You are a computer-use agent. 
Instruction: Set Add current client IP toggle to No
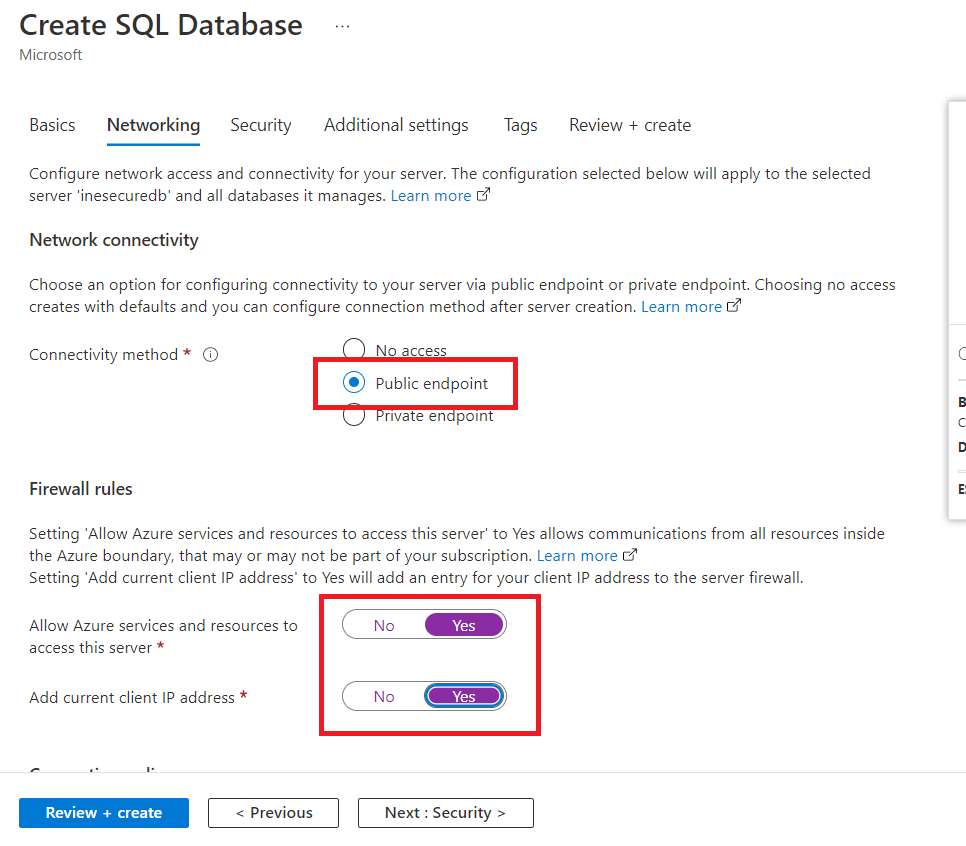[384, 697]
